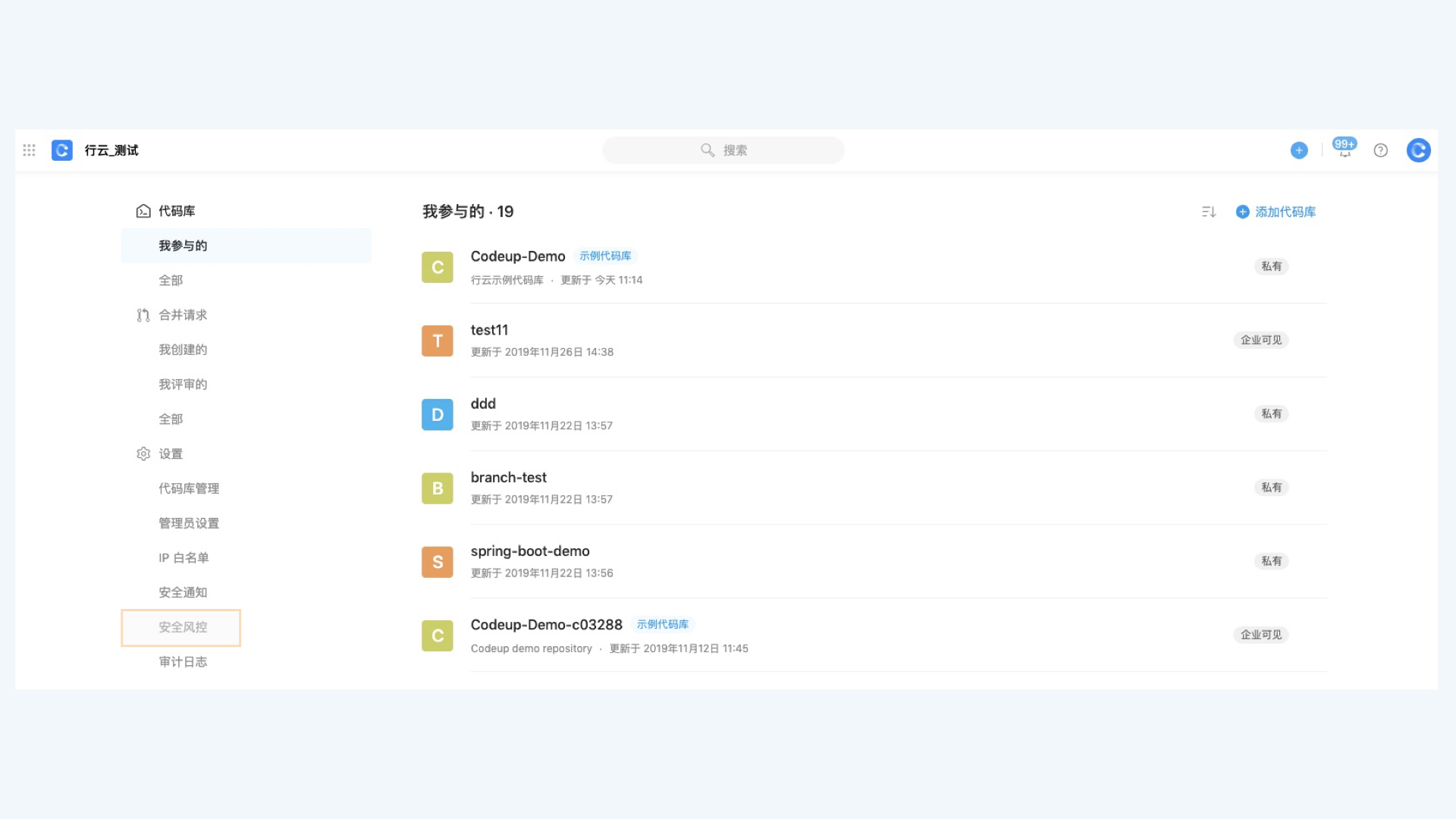The image size is (1456, 819).
Task: Open 安全通知 settings
Action: click(183, 592)
